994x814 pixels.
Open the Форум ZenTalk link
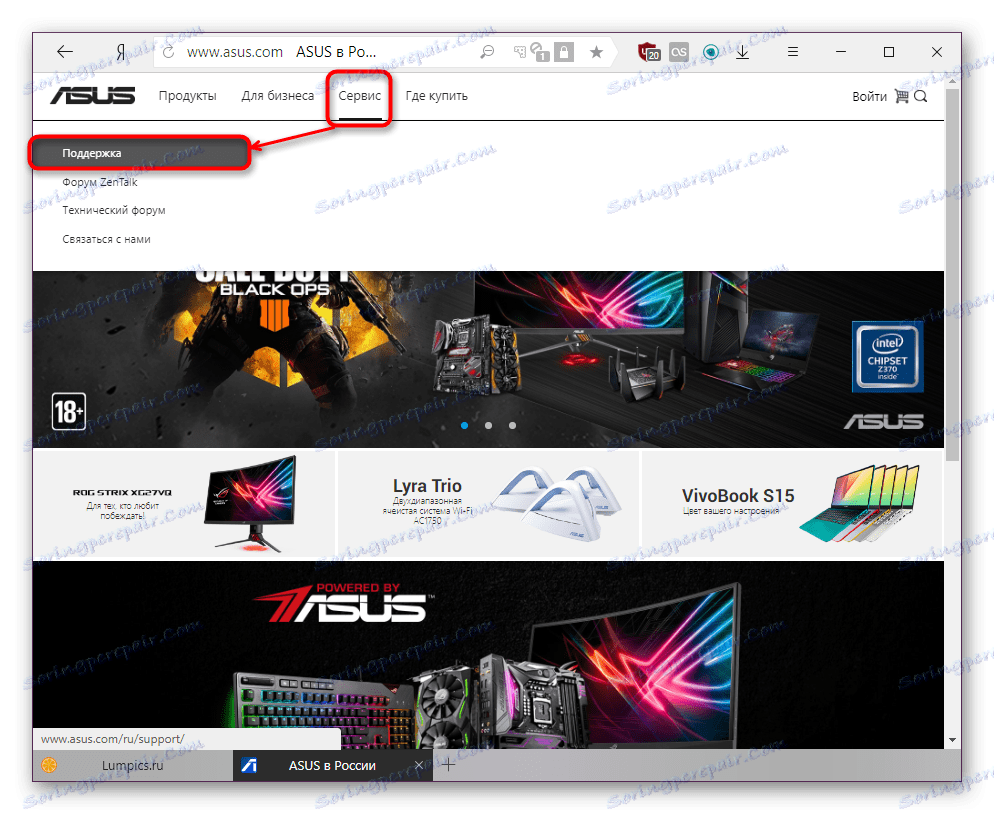[100, 182]
